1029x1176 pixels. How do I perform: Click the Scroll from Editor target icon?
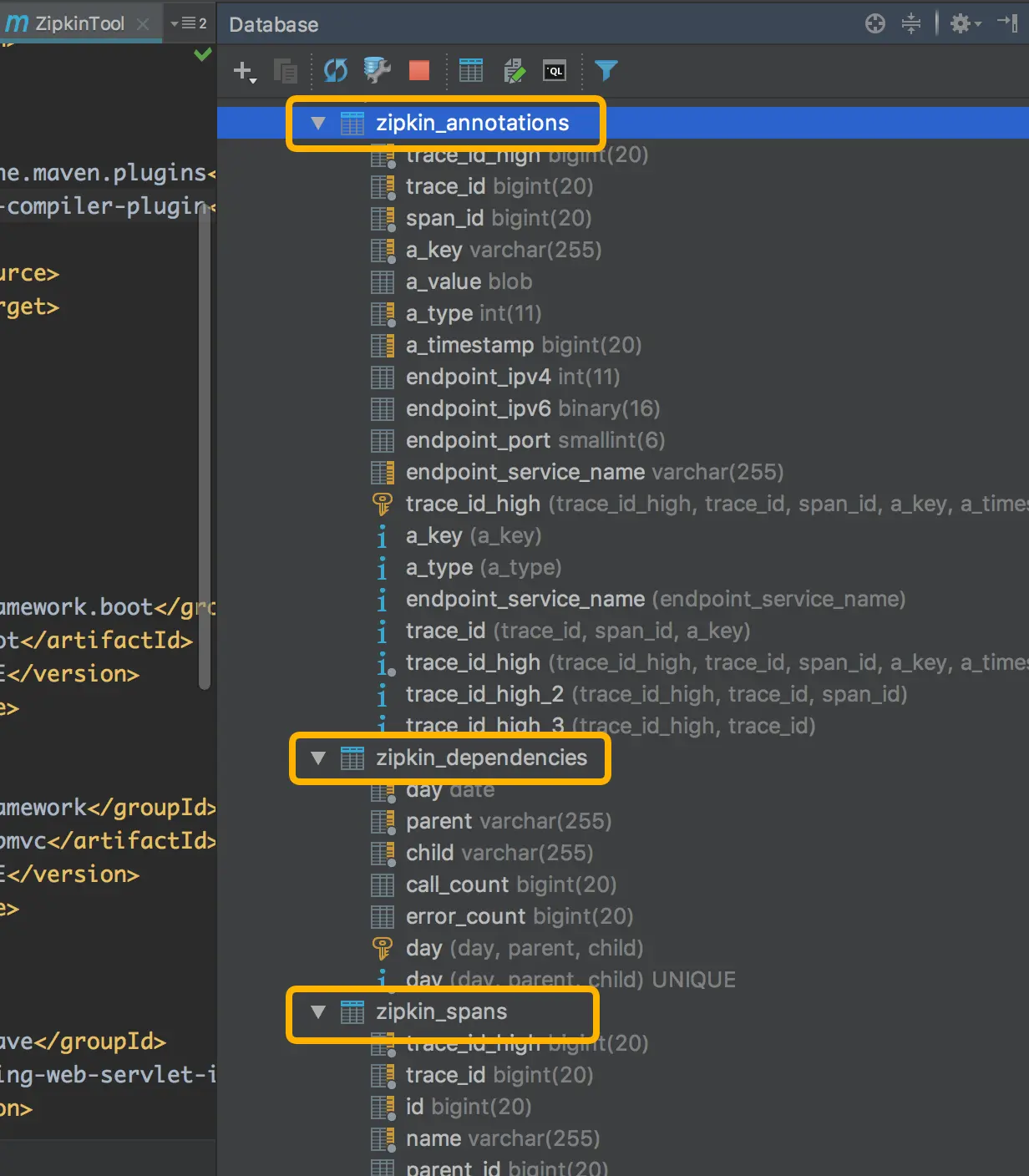coord(875,23)
